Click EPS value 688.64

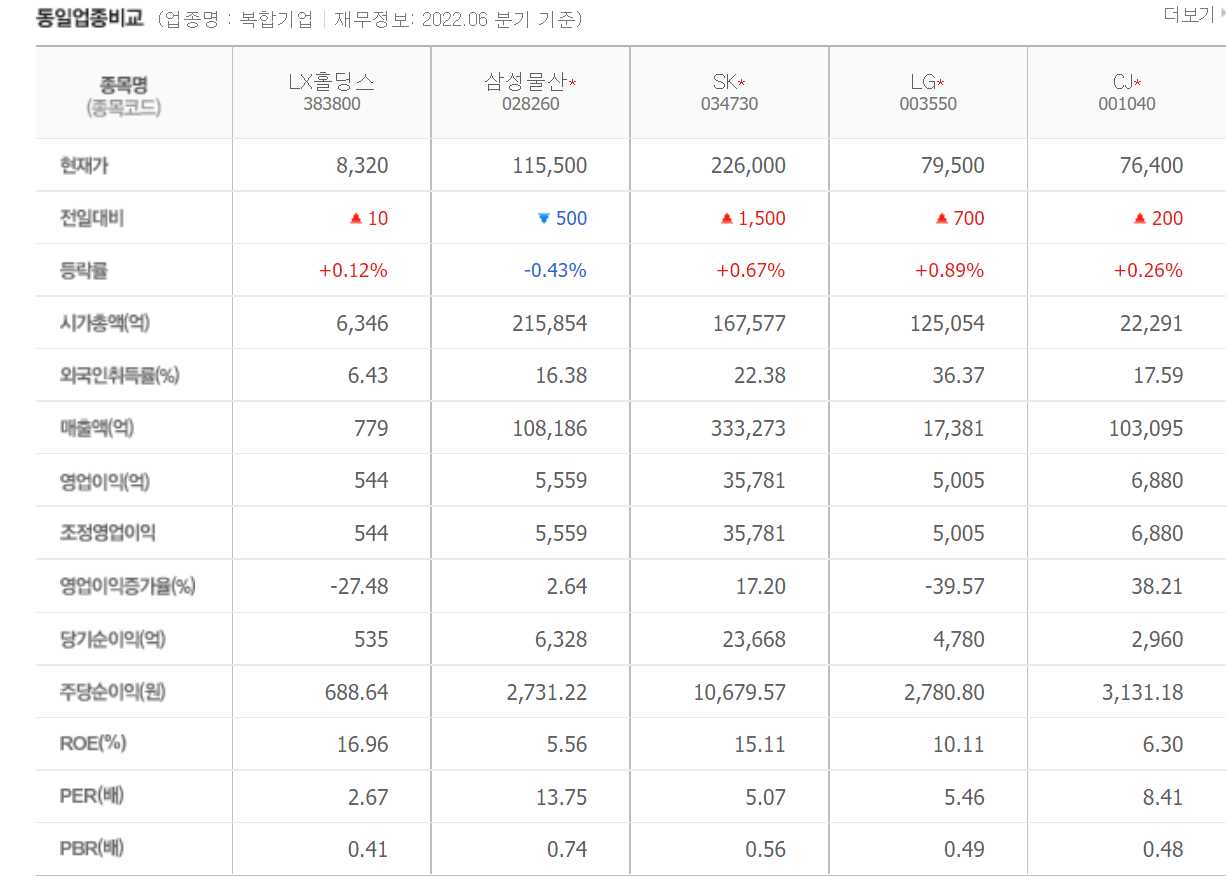coord(357,692)
